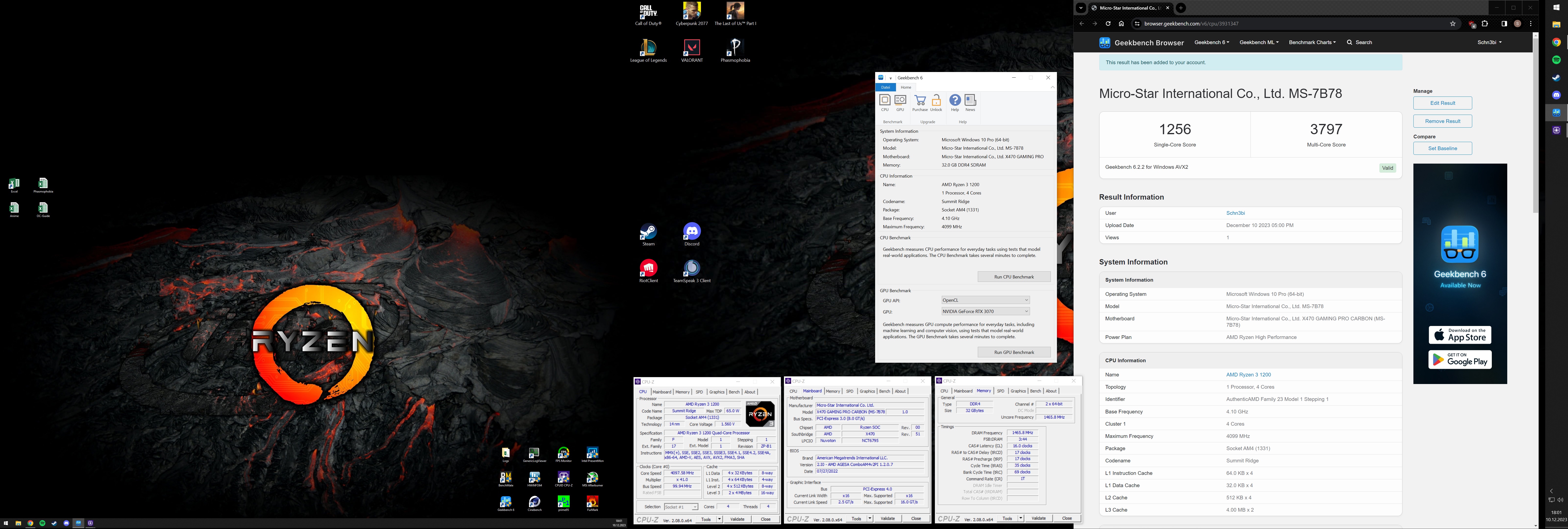Image resolution: width=1568 pixels, height=529 pixels.
Task: Open the GPU selection dropdown showing RTX 3070
Action: 985,312
